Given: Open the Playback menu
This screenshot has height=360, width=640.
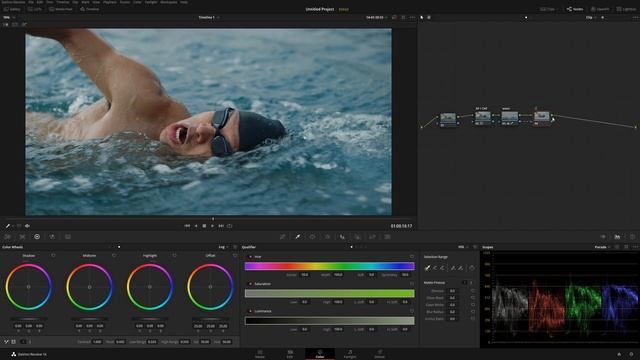Looking at the screenshot, I should click(x=110, y=2).
